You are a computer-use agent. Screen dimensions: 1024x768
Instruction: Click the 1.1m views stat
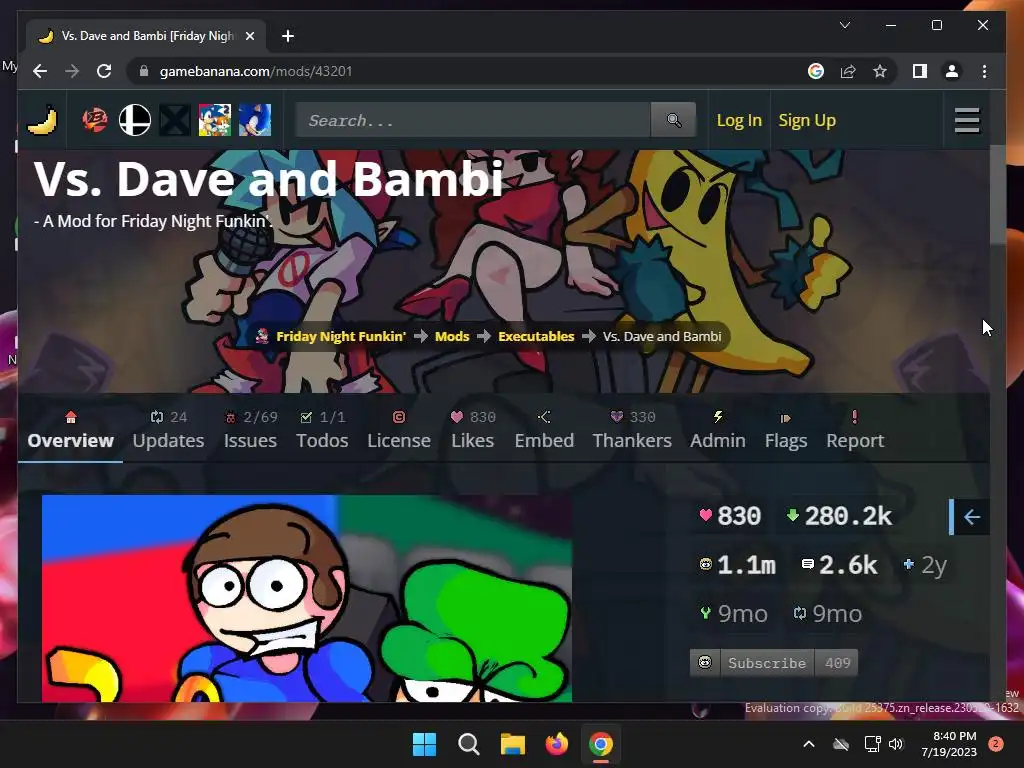pyautogui.click(x=737, y=565)
